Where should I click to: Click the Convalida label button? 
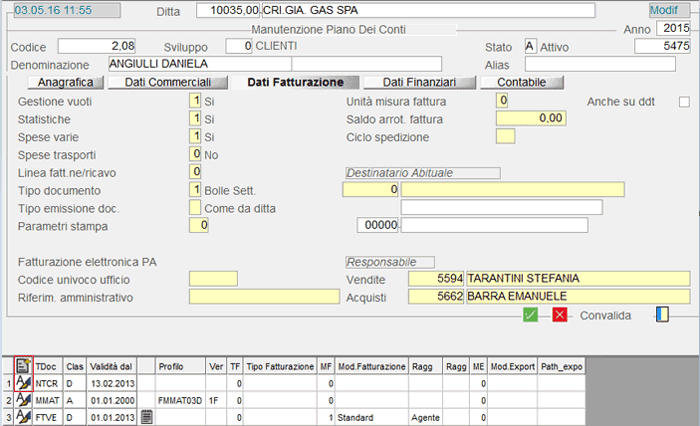(606, 316)
